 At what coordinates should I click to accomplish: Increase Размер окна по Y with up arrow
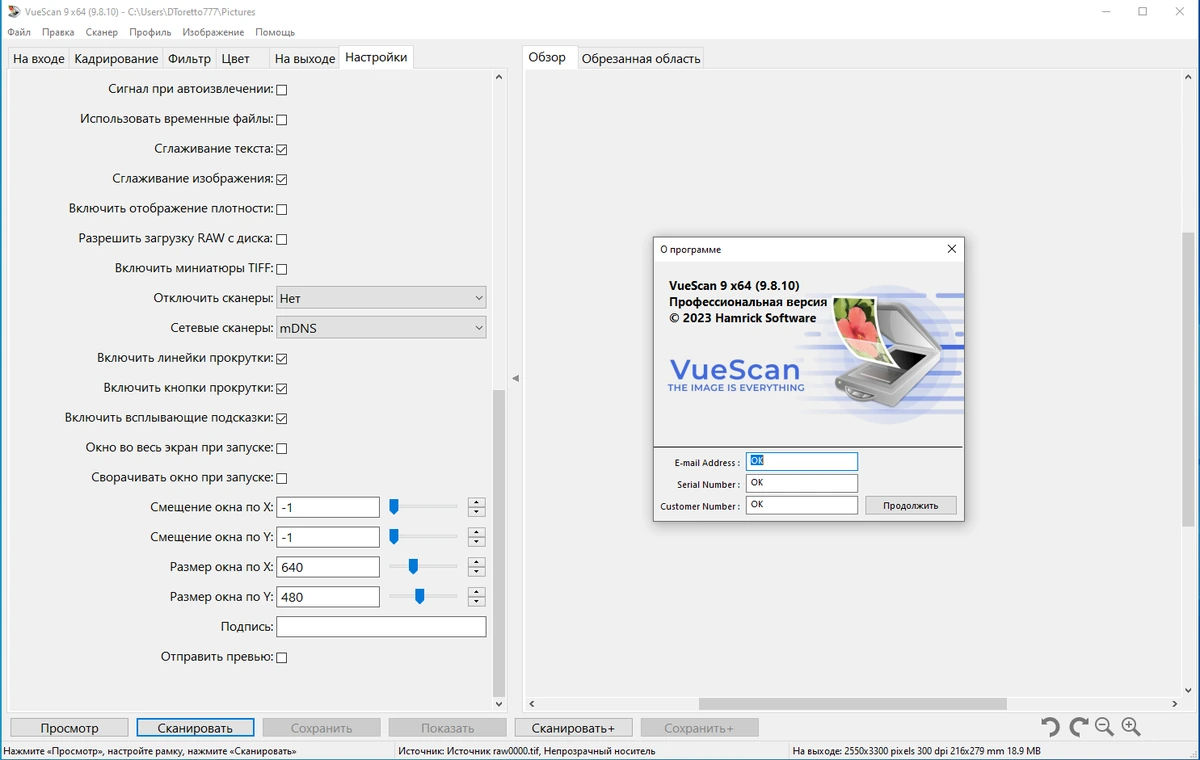(476, 592)
